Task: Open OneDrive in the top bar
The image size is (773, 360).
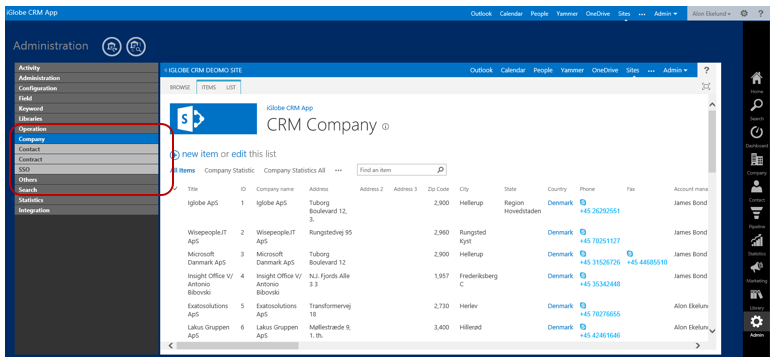Action: click(x=598, y=14)
